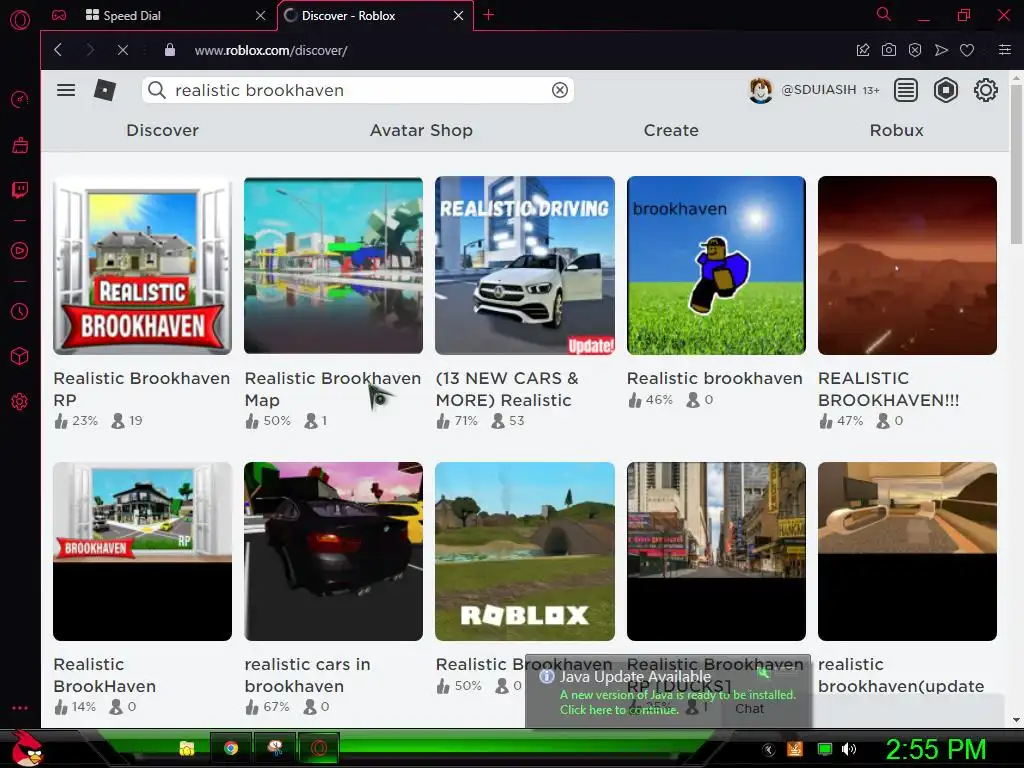Screen dimensions: 1024x768
Task: Click the address bar URL
Action: click(271, 50)
